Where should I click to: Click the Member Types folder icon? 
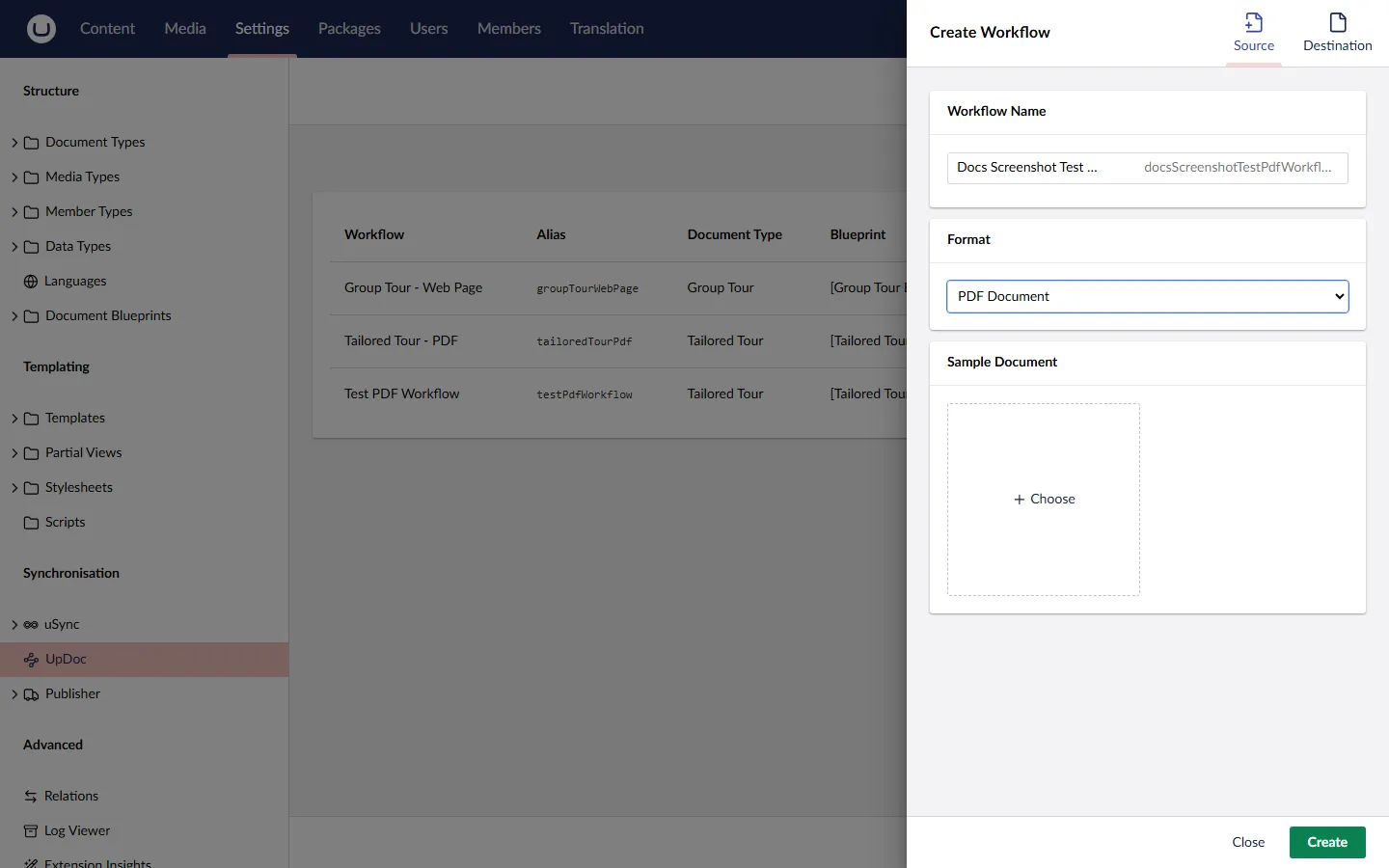[31, 212]
